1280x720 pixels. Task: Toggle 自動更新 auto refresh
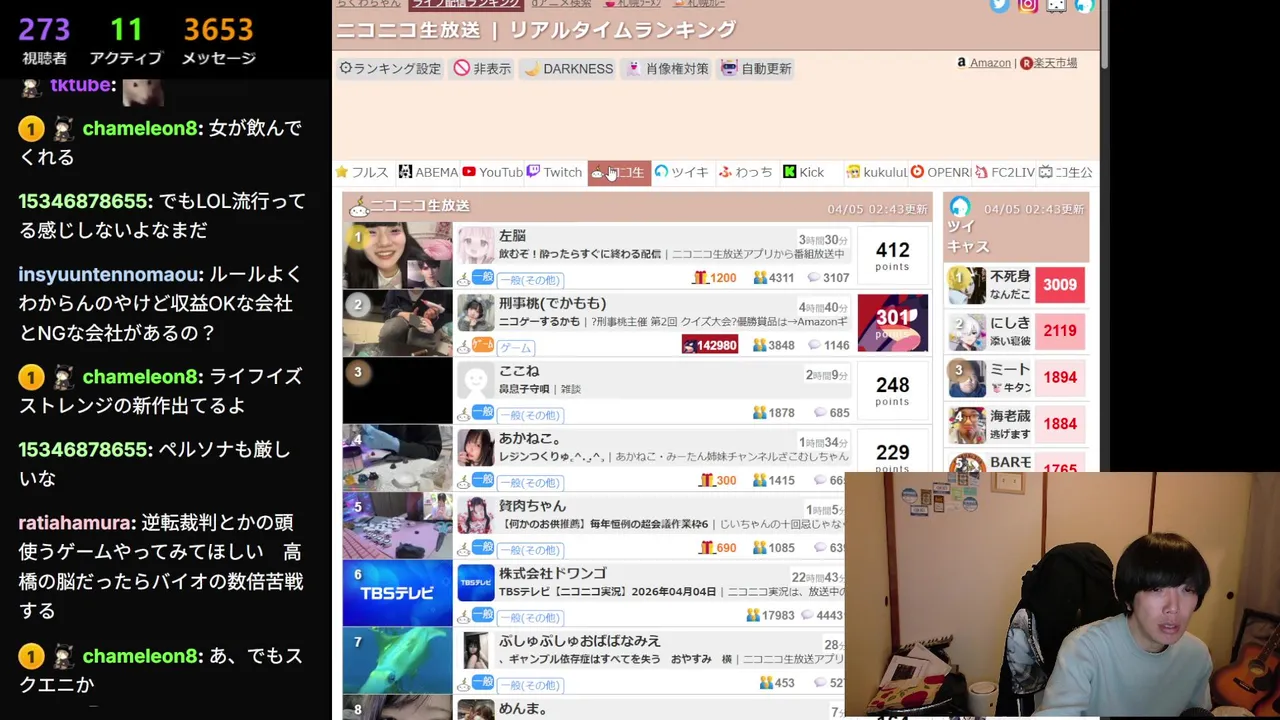point(756,68)
